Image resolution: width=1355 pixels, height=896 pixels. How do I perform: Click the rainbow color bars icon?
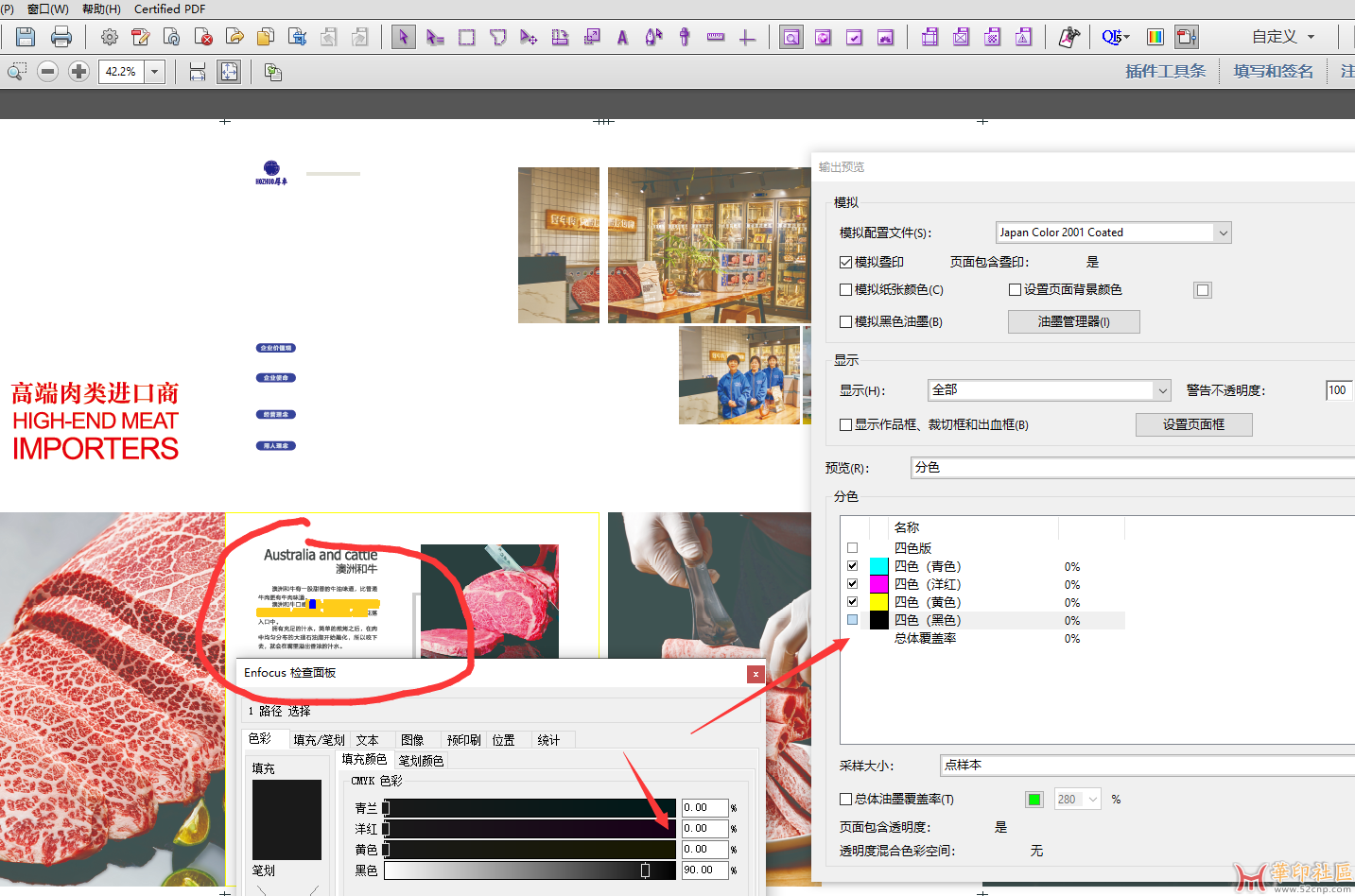pyautogui.click(x=1155, y=37)
